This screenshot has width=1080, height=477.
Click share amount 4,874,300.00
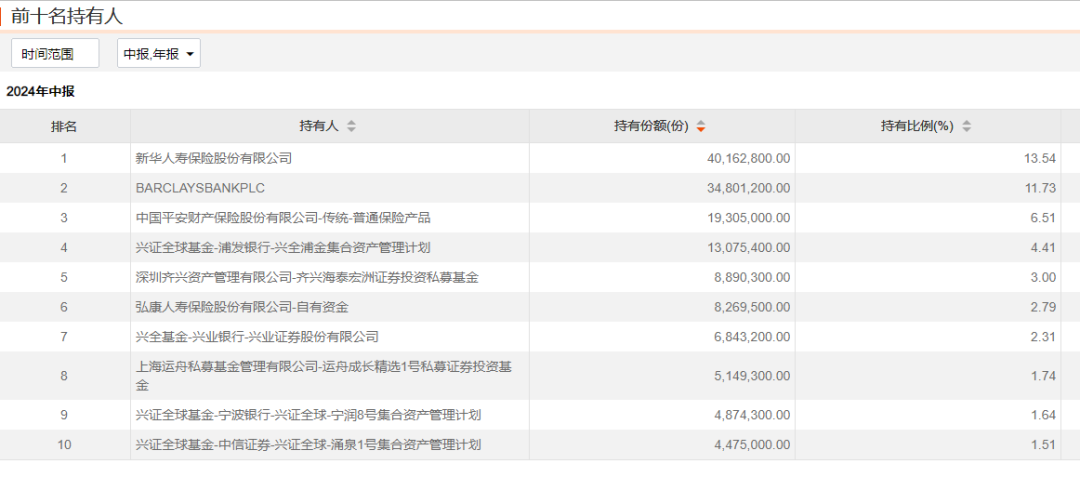752,415
